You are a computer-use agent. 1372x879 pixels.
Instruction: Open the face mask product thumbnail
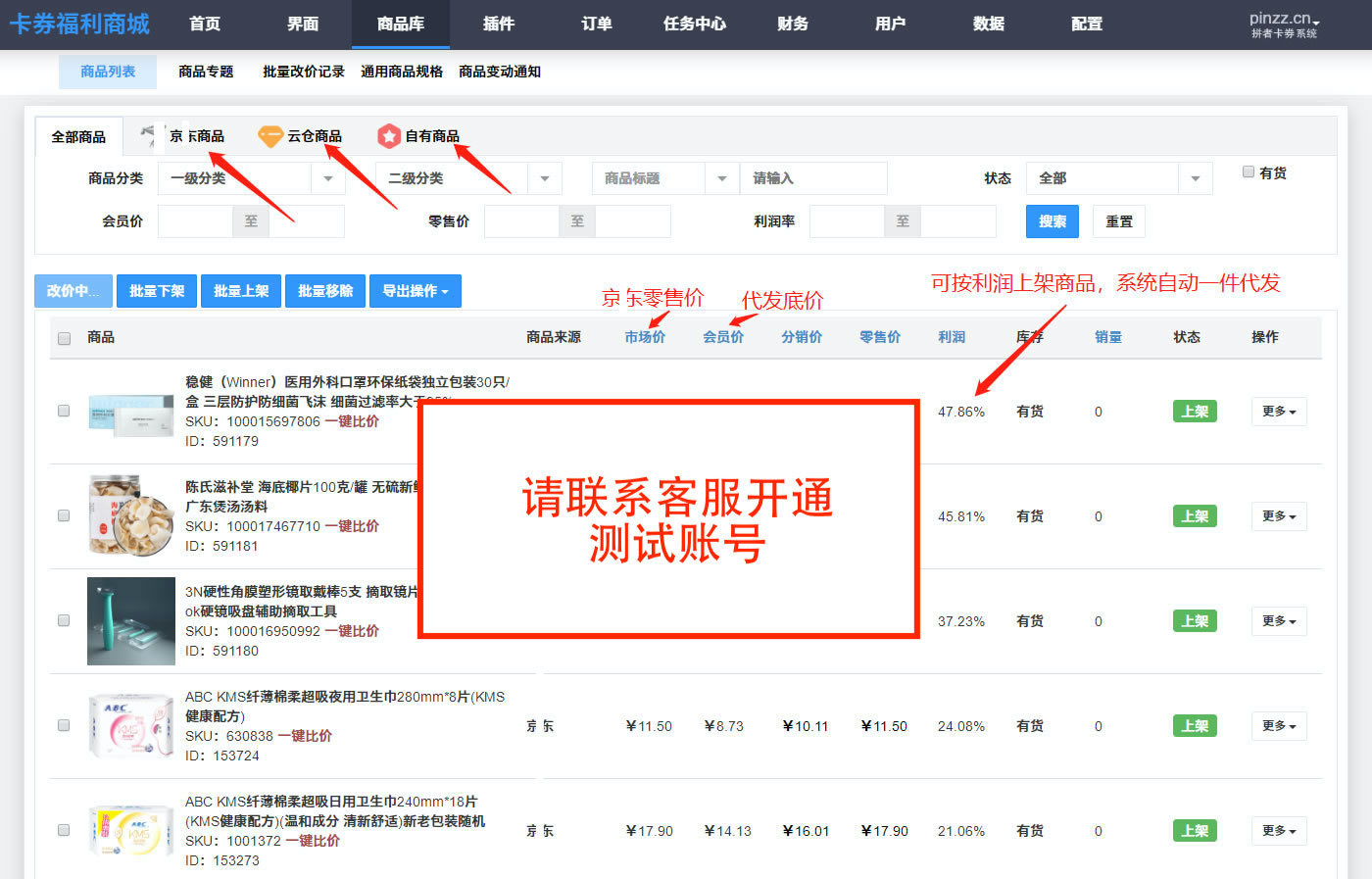click(130, 411)
